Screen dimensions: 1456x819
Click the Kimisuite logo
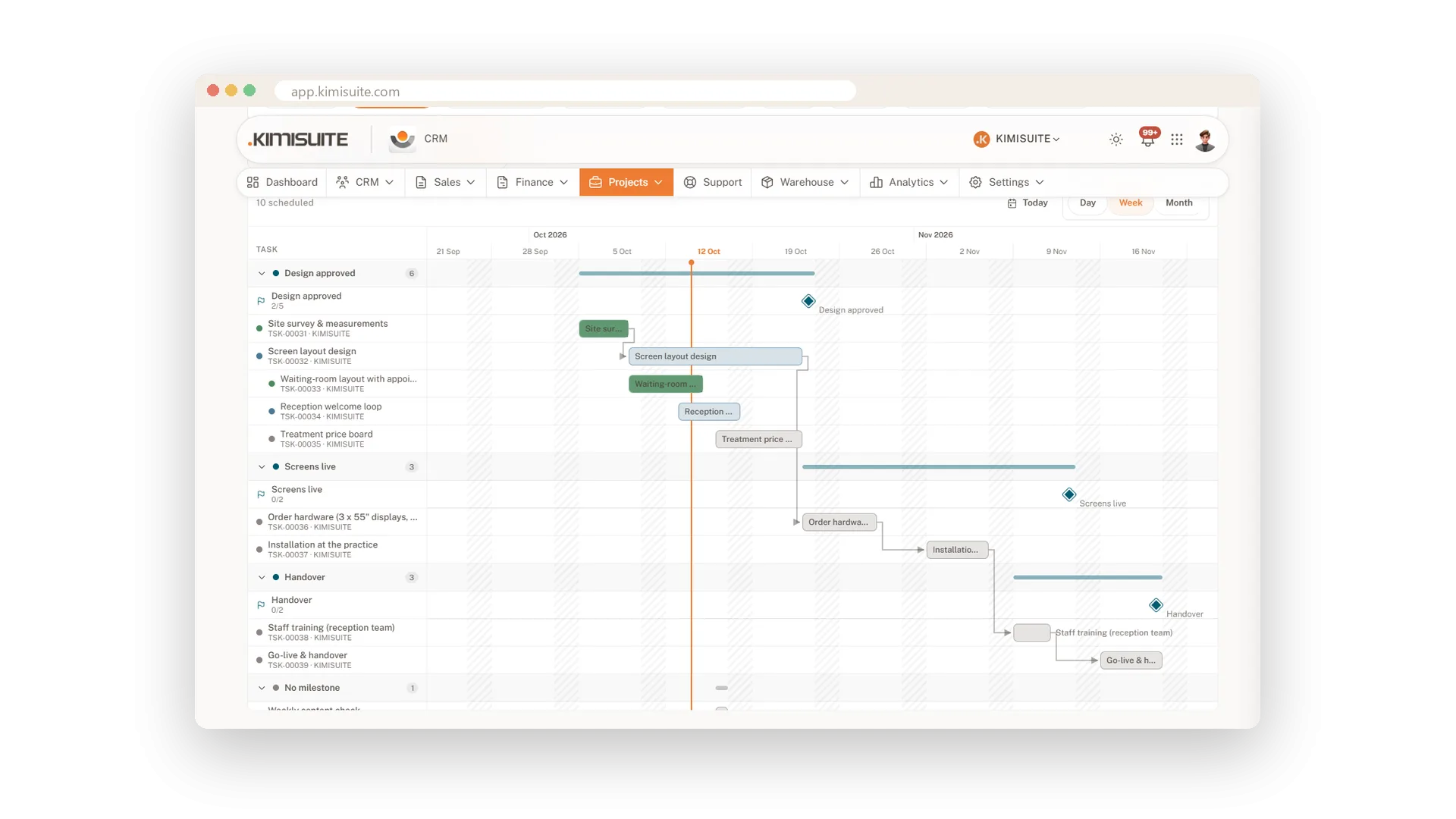coord(298,140)
